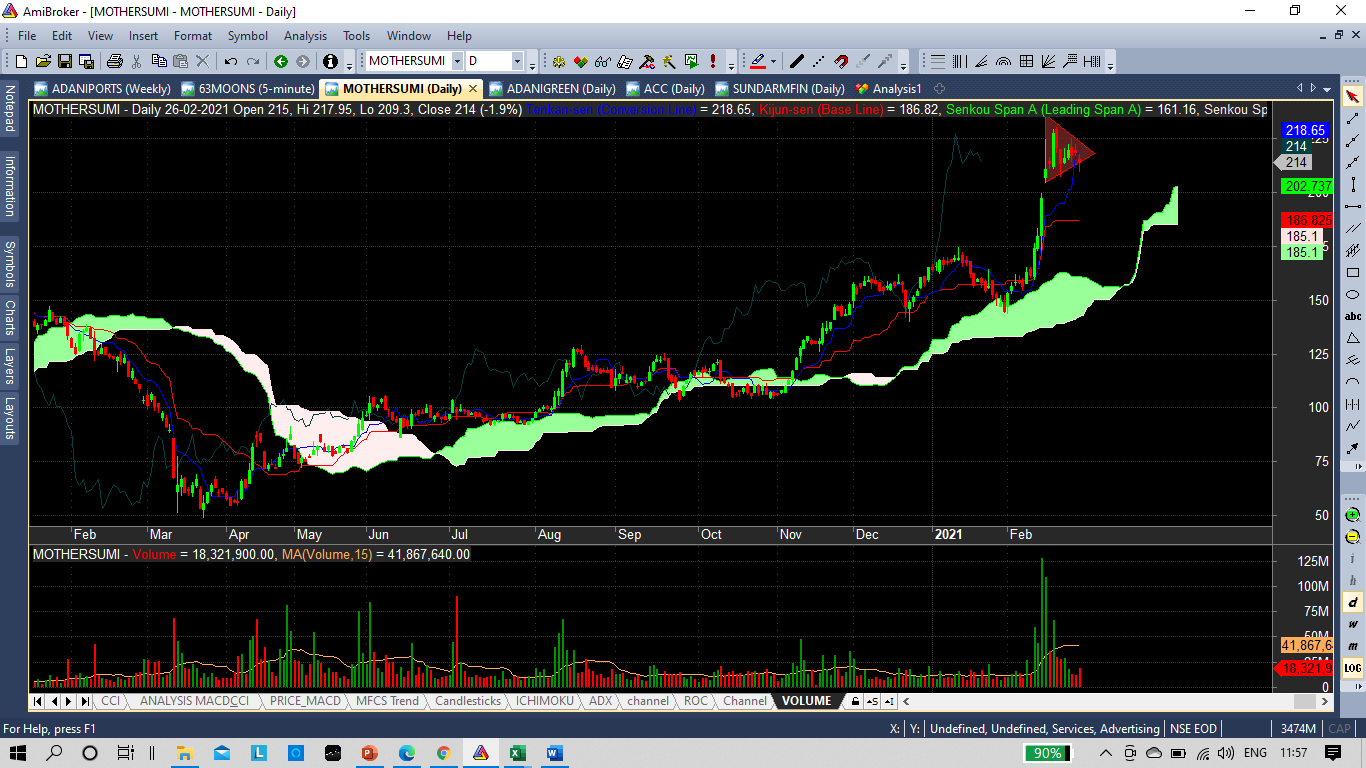Expand the standard toolbar overflow arrow

[349, 65]
